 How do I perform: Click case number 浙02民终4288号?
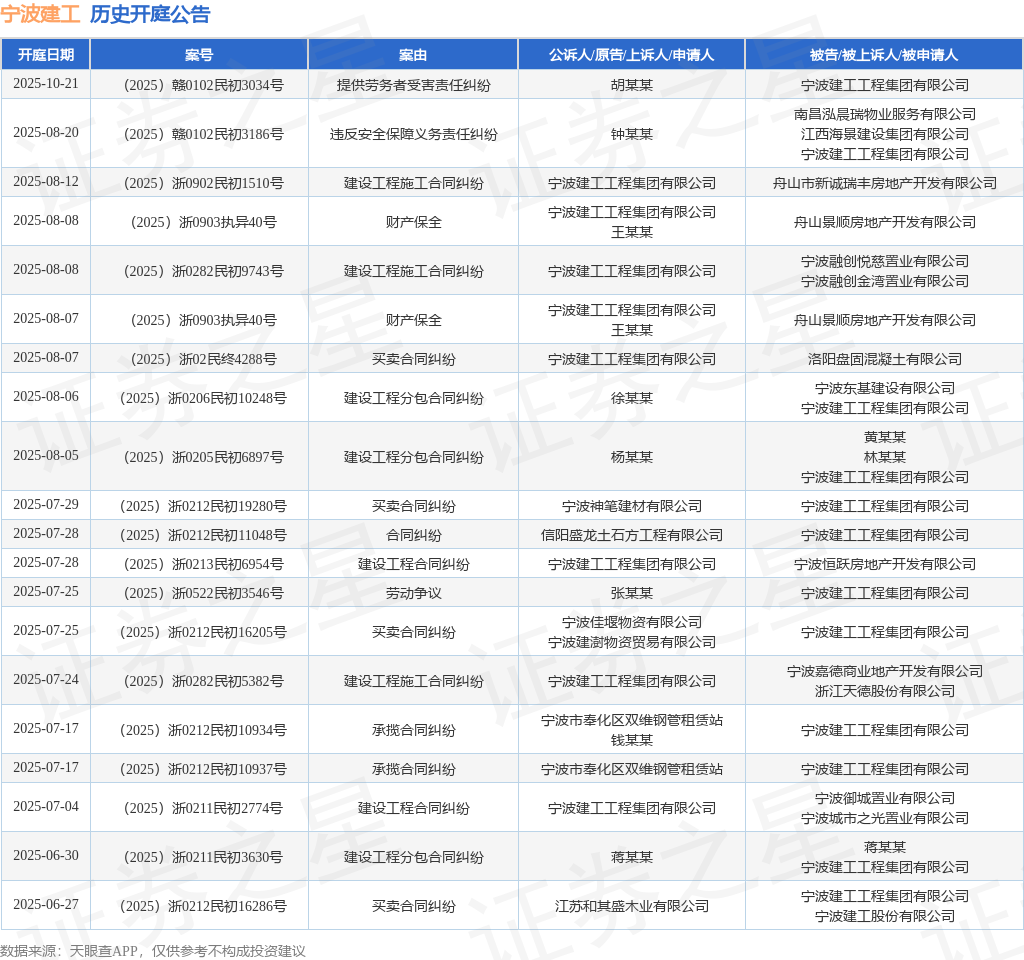pyautogui.click(x=204, y=359)
